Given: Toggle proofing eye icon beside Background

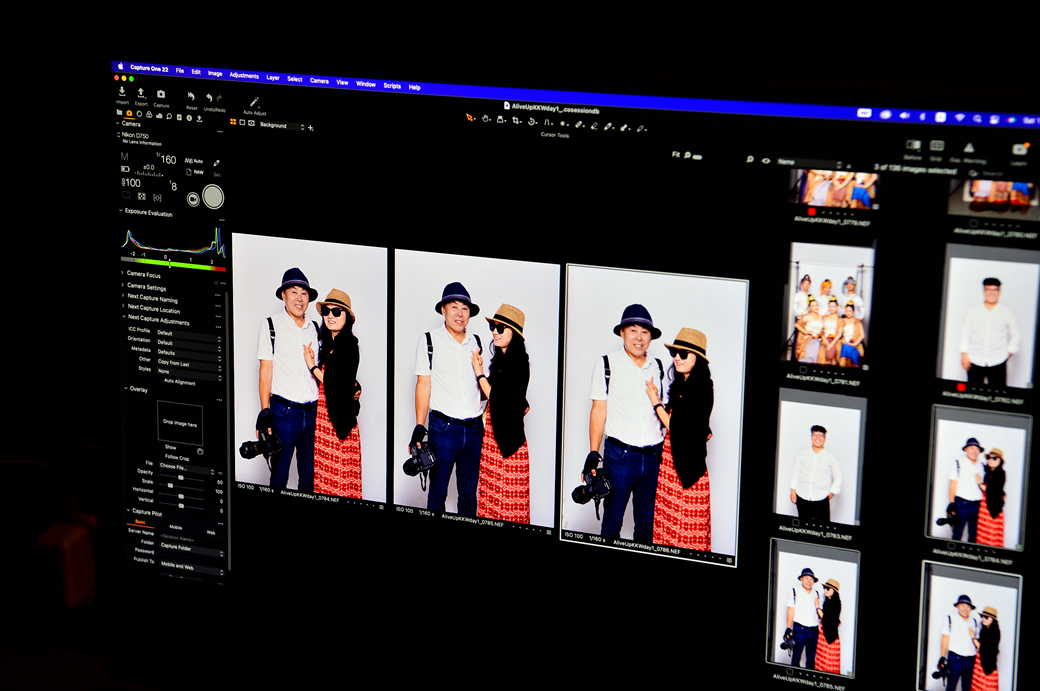Looking at the screenshot, I should 251,123.
